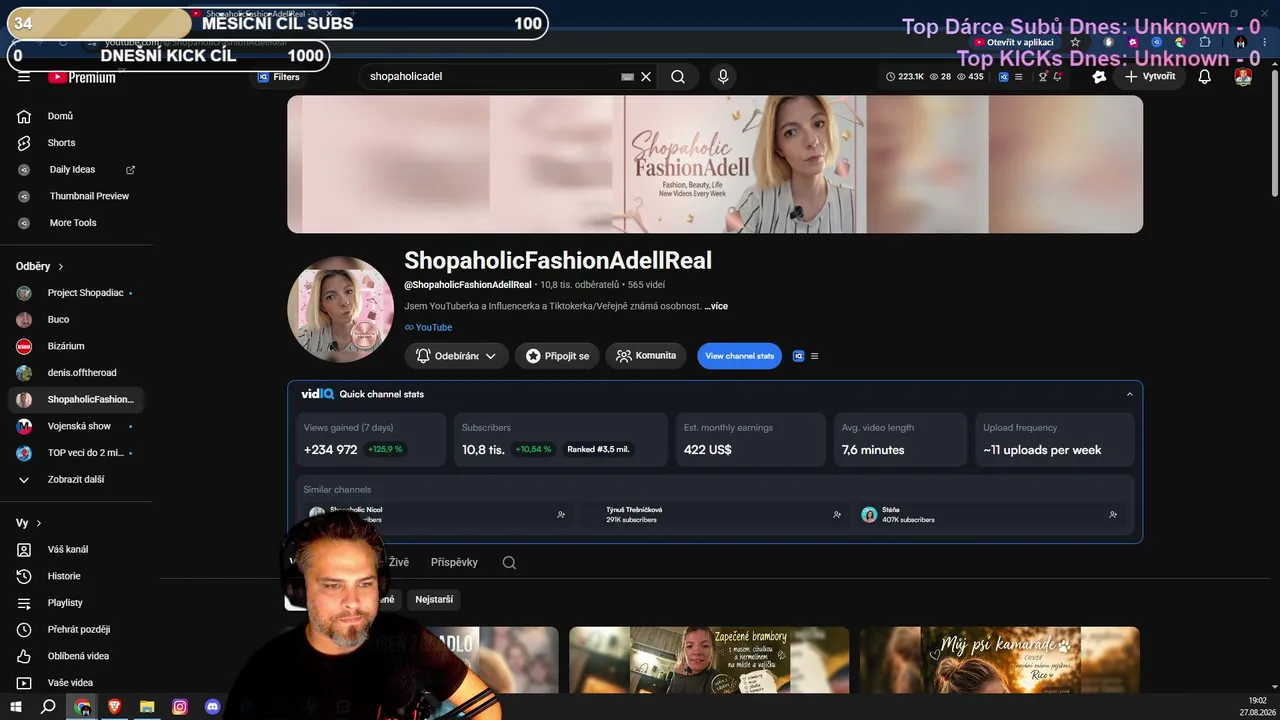The height and width of the screenshot is (720, 1280).
Task: Open denis.offtheroad subscription channel
Action: pyautogui.click(x=77, y=373)
